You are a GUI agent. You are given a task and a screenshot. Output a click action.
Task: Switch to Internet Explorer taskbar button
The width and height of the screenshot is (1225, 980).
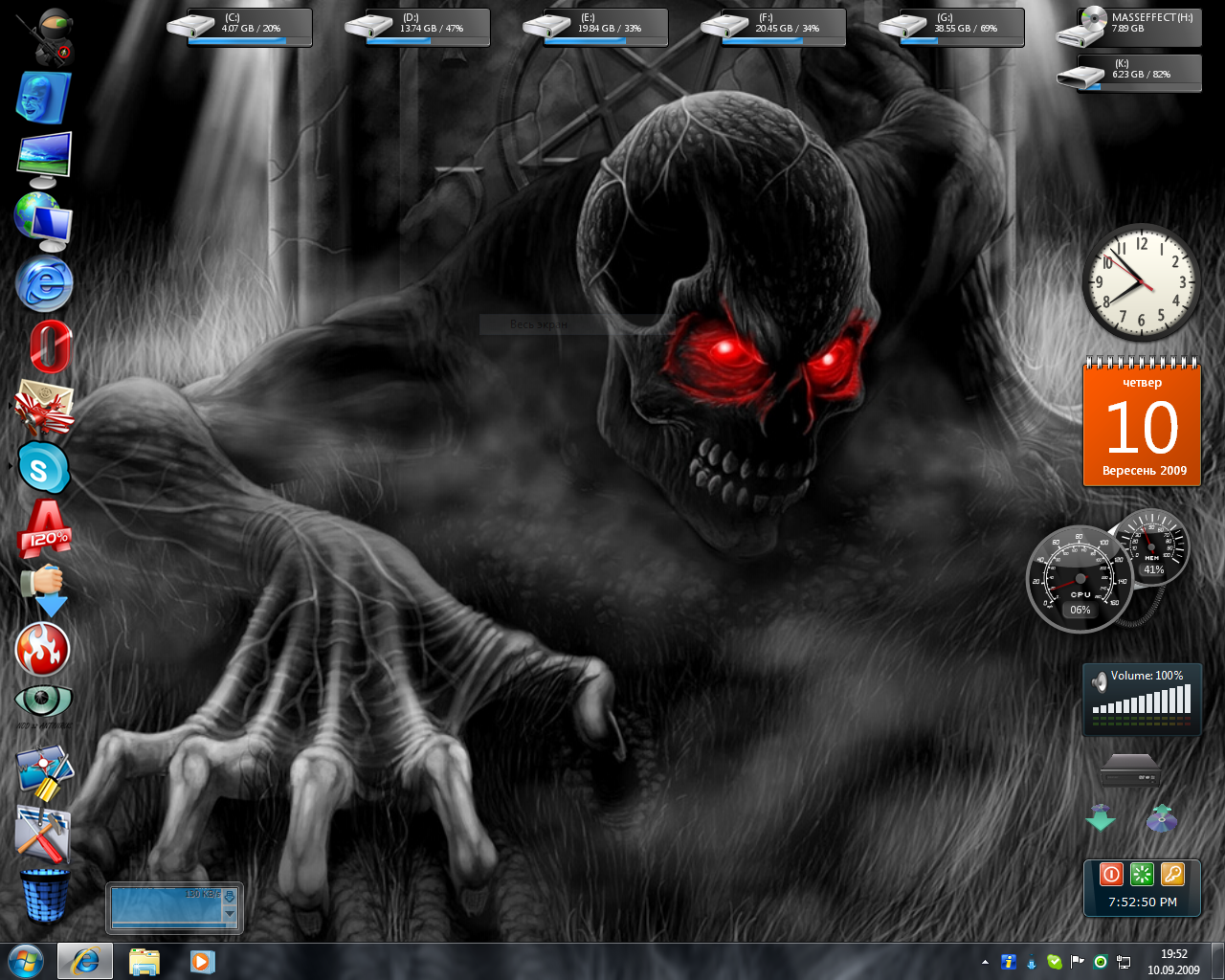(85, 962)
